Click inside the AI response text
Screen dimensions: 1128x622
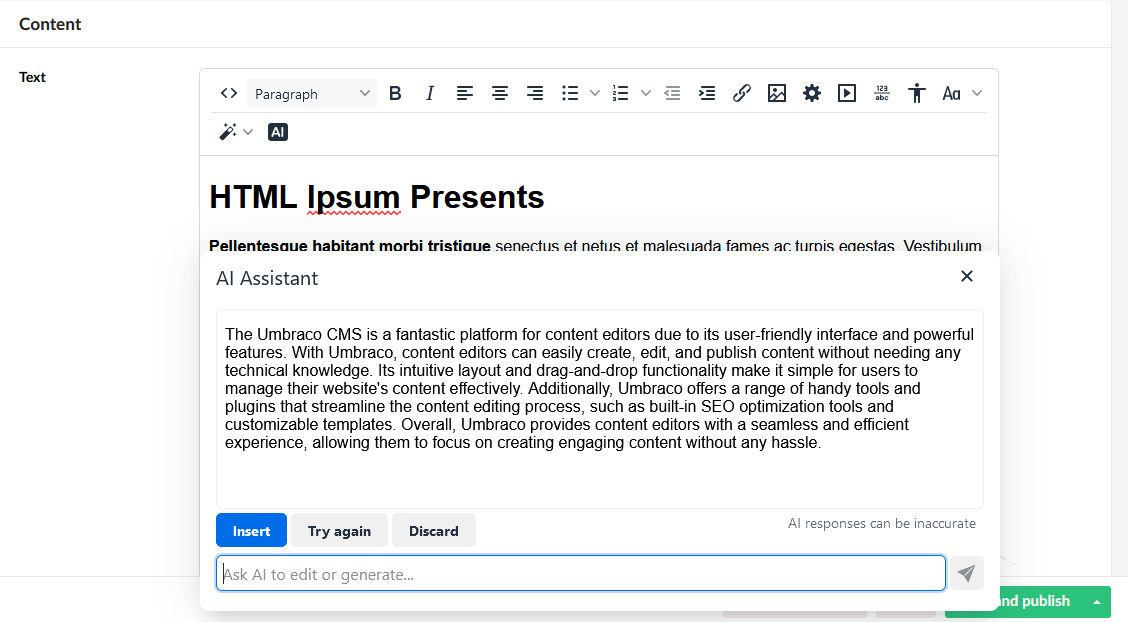599,388
